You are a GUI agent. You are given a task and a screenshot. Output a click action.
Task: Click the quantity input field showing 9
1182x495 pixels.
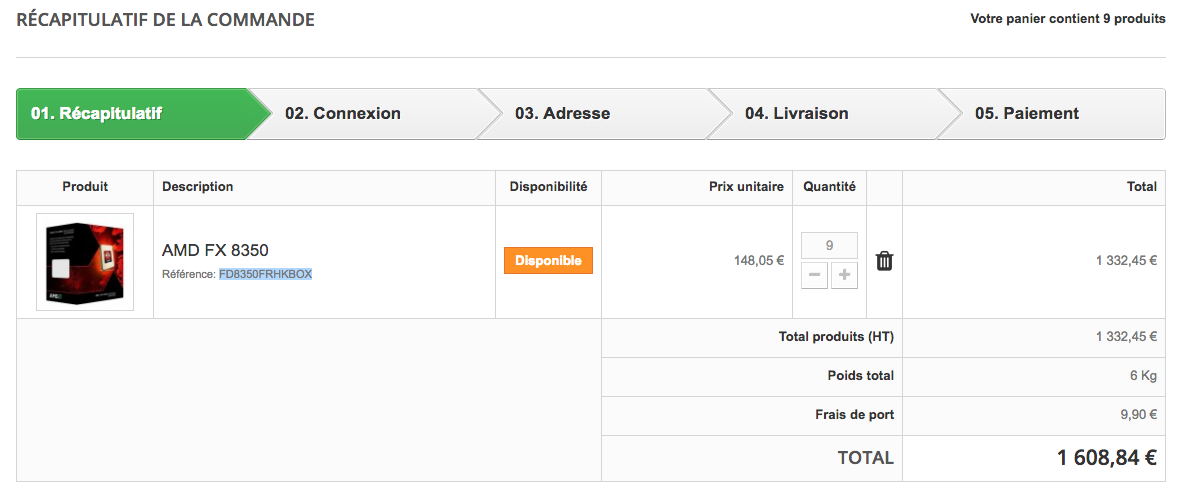(829, 245)
